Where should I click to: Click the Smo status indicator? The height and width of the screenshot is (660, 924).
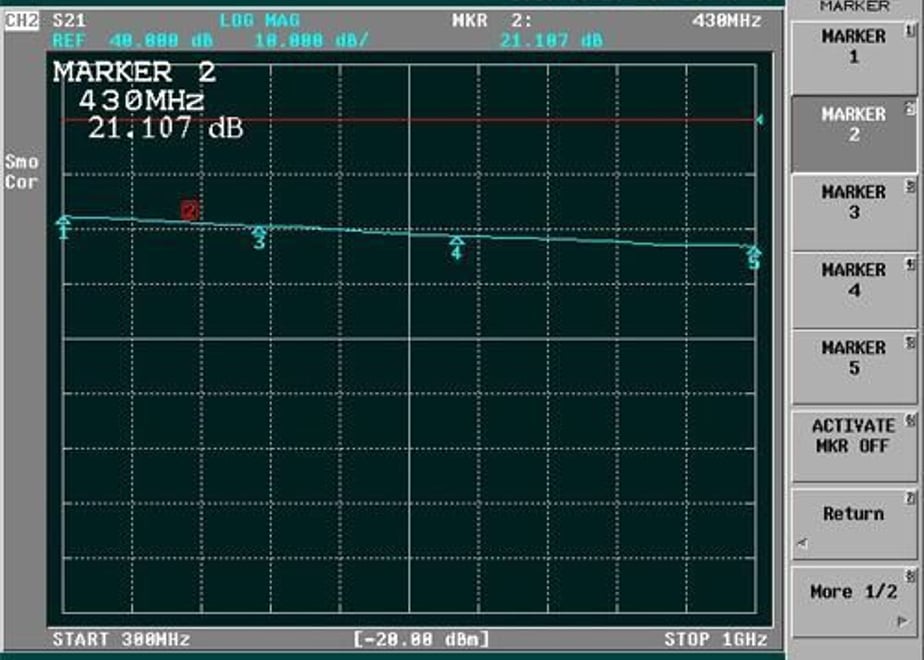(x=22, y=161)
